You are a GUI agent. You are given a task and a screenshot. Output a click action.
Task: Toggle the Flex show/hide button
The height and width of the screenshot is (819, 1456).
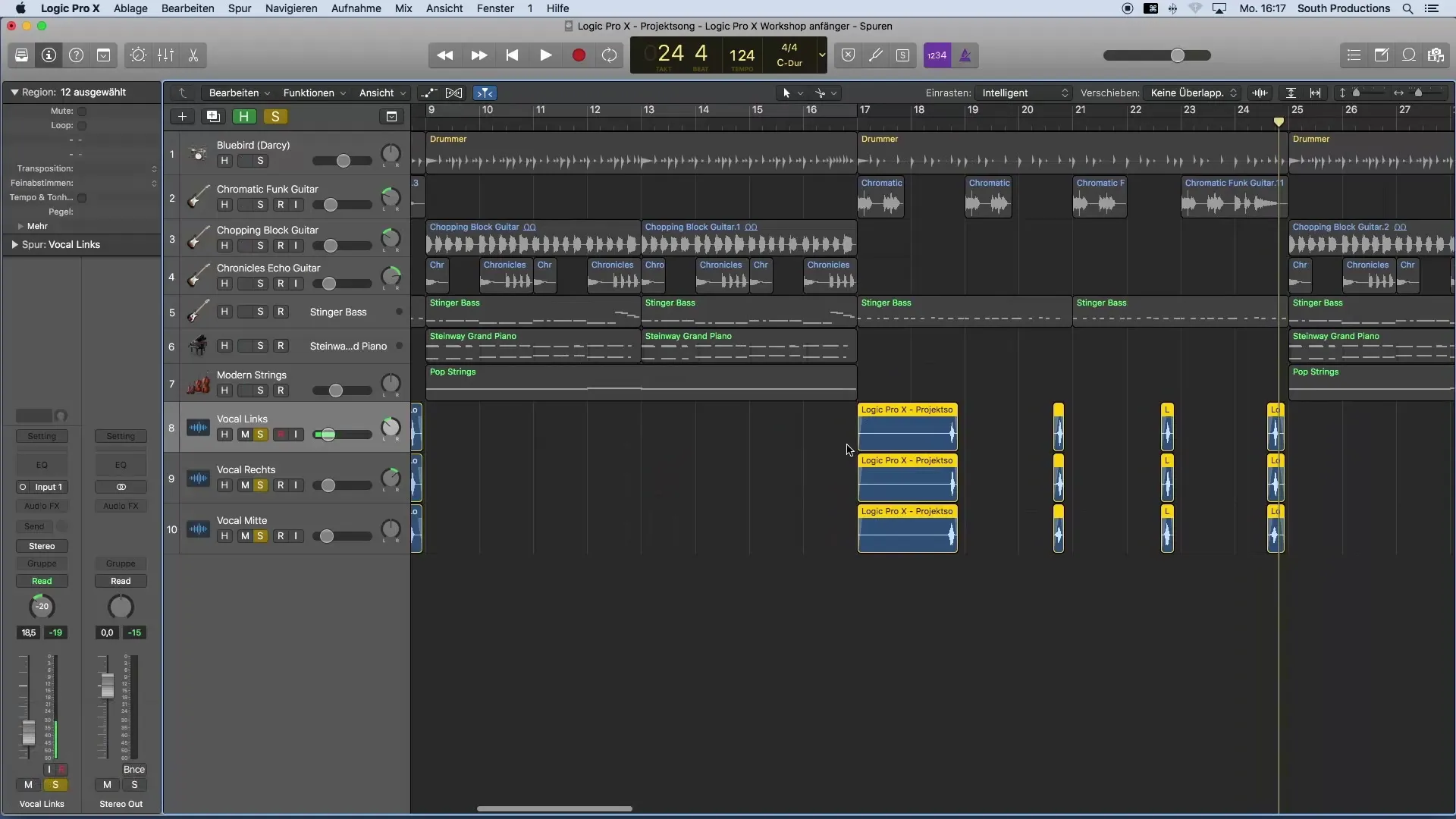tap(453, 93)
